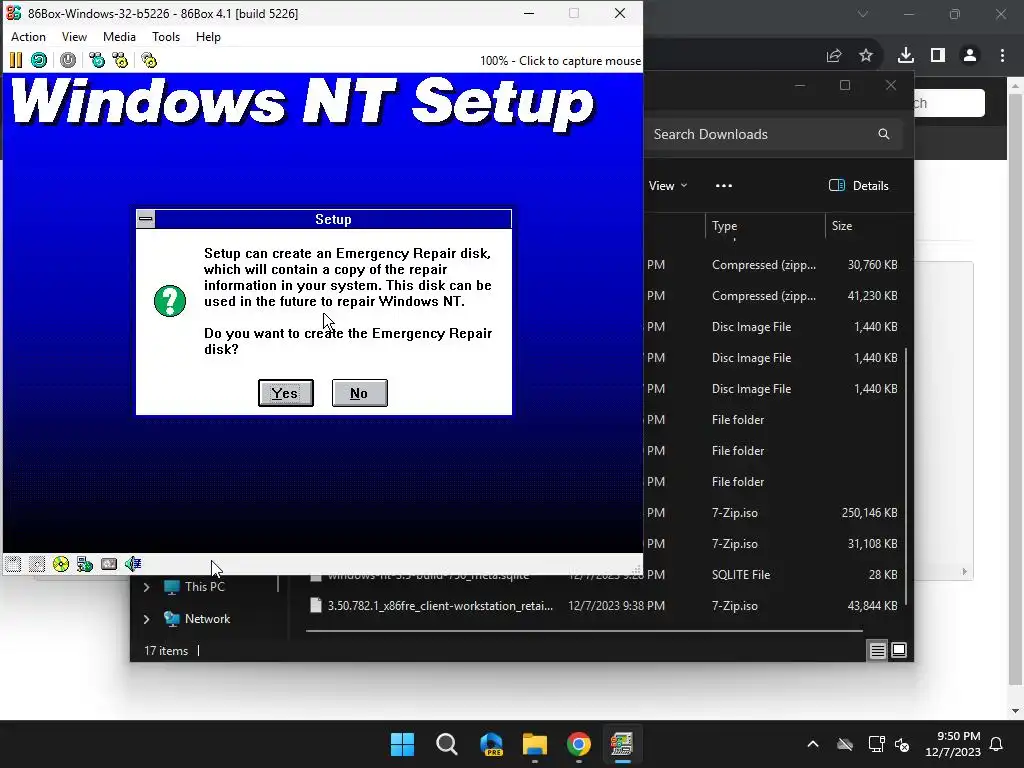Click the ACPI shutdown power icon
The height and width of the screenshot is (768, 1024).
click(x=68, y=60)
